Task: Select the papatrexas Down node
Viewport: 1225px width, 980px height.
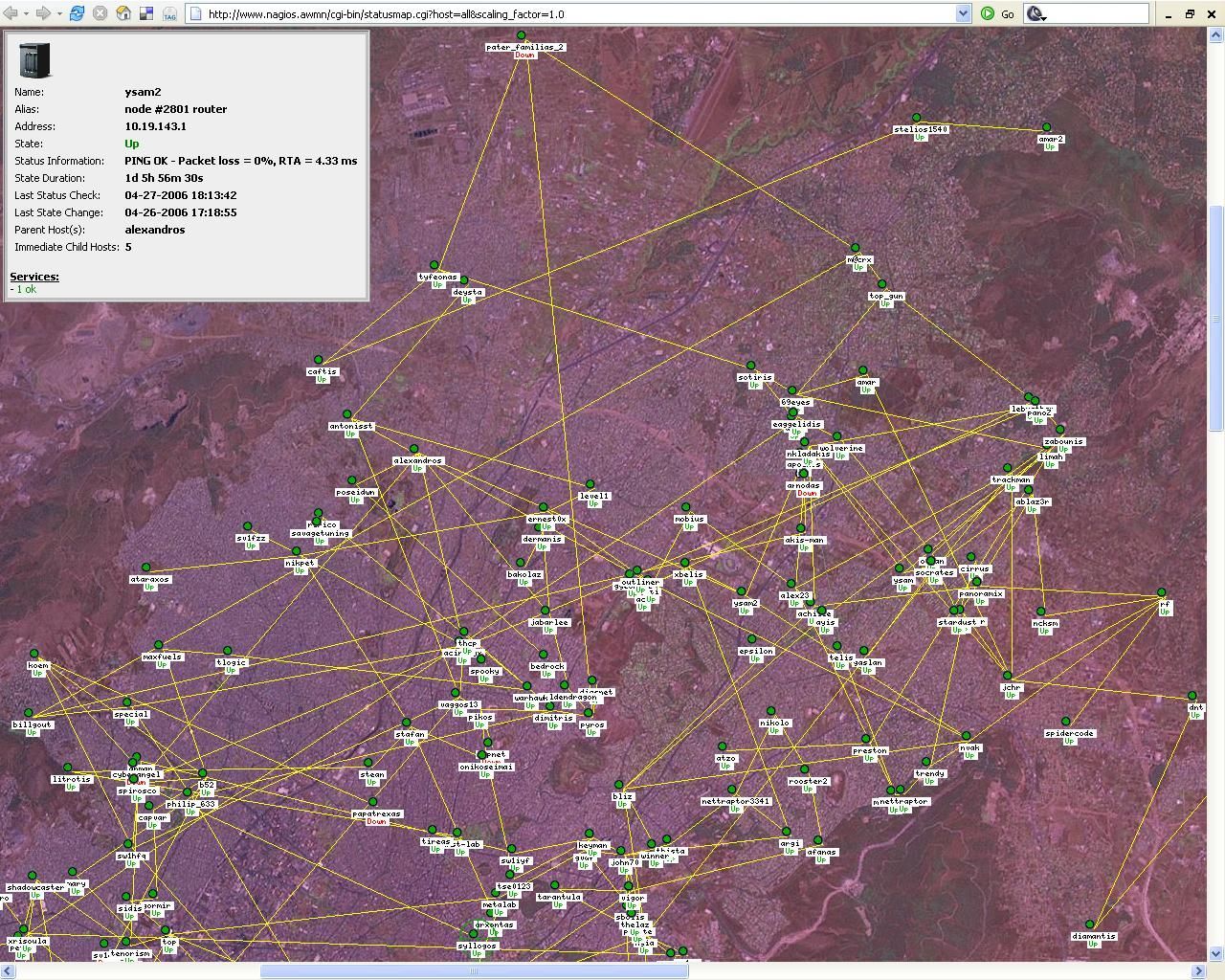Action: coord(373,802)
